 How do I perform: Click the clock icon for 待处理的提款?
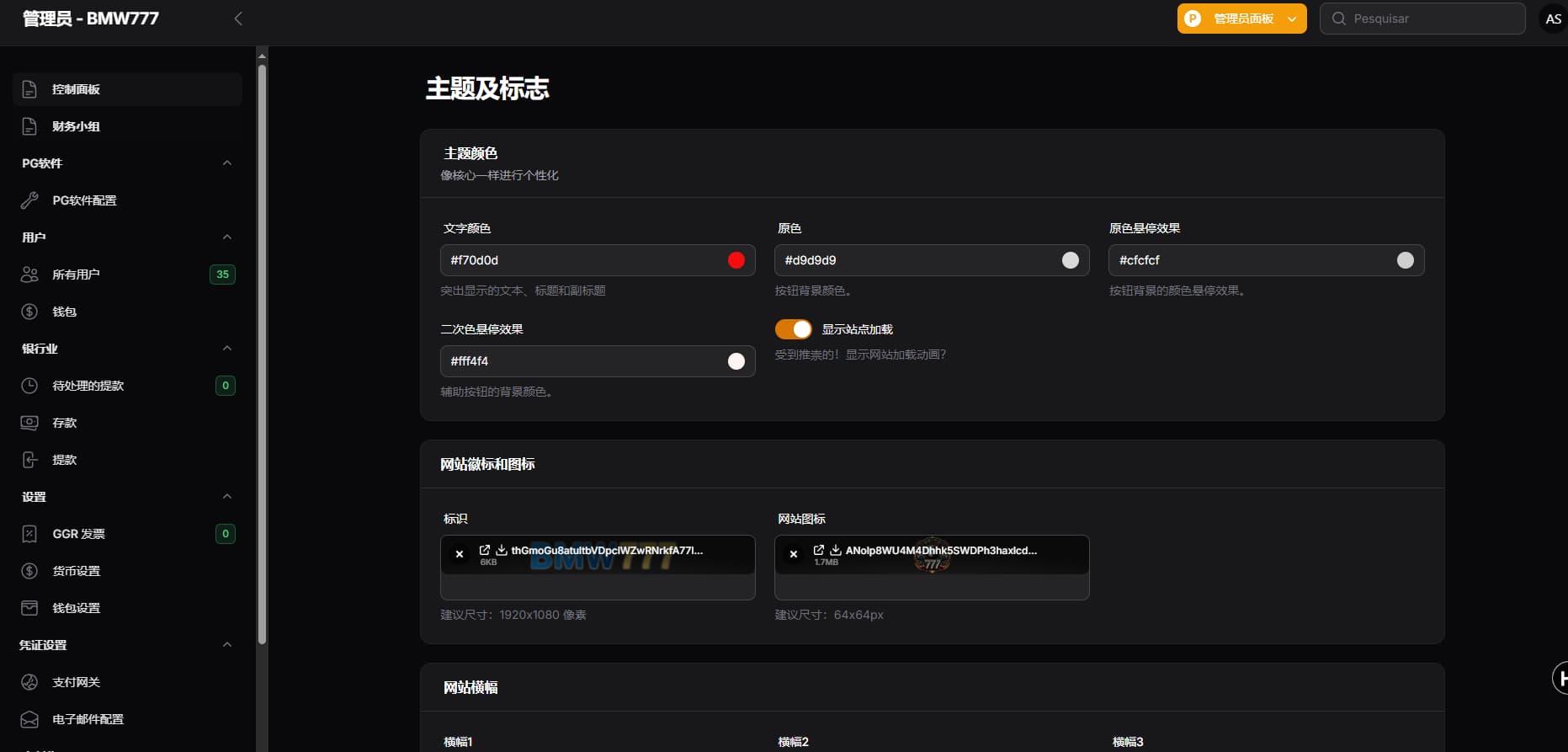point(29,386)
